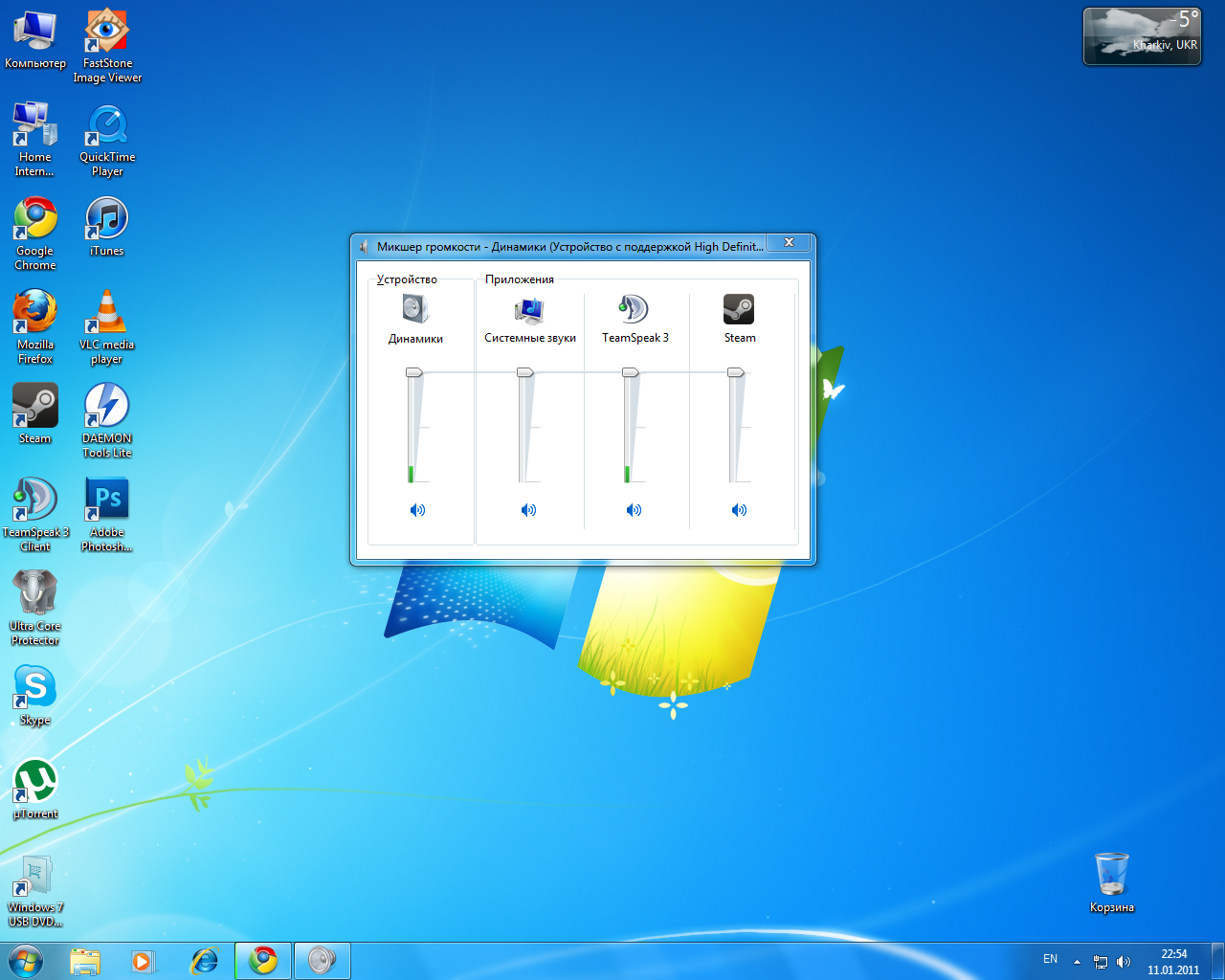Mute TeamSpeak 3 in the mixer

[634, 510]
